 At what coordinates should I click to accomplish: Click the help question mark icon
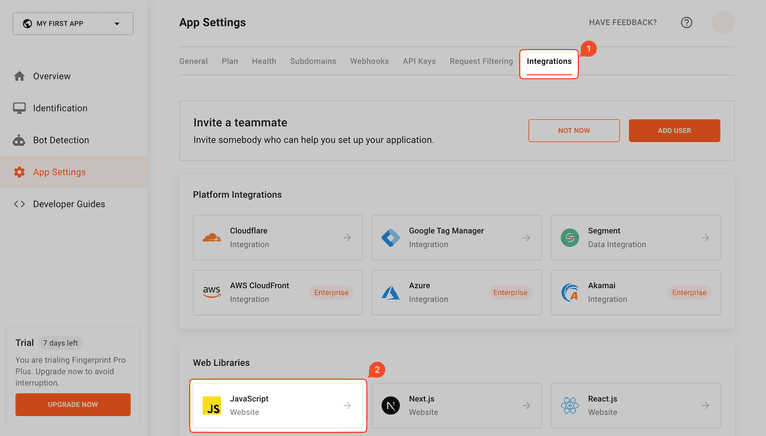(x=686, y=23)
